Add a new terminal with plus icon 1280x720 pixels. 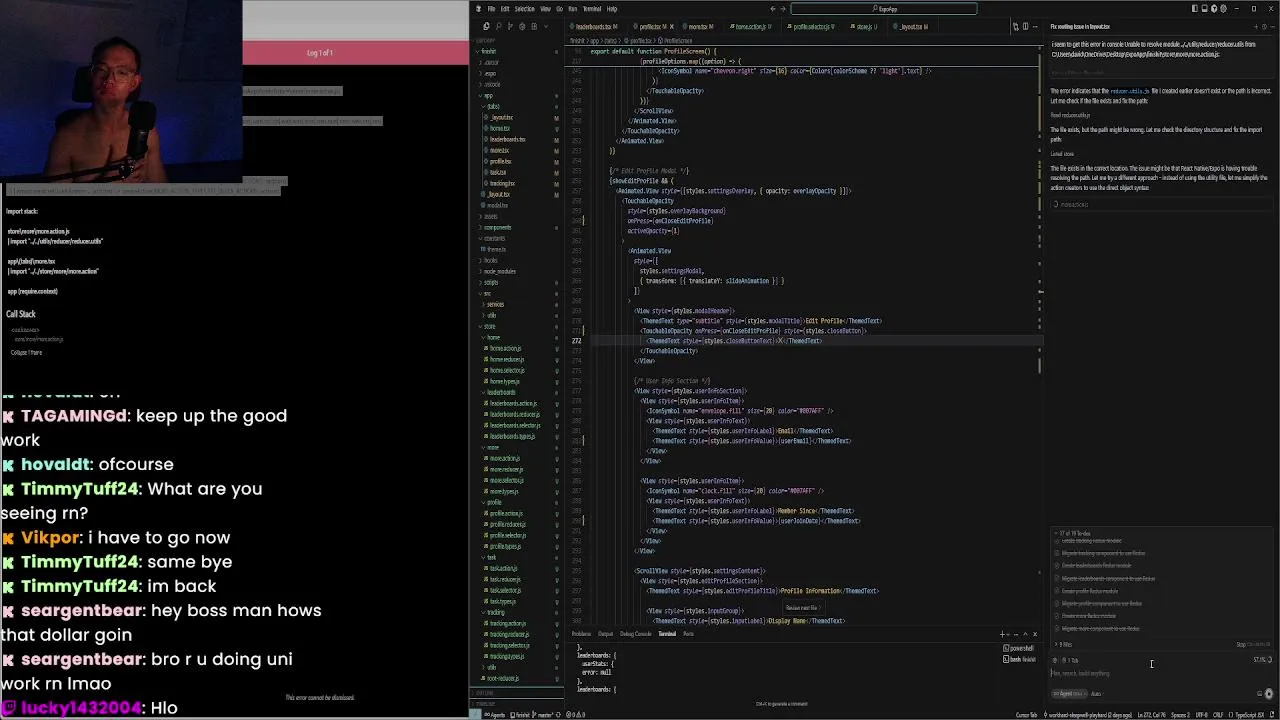tap(1002, 634)
